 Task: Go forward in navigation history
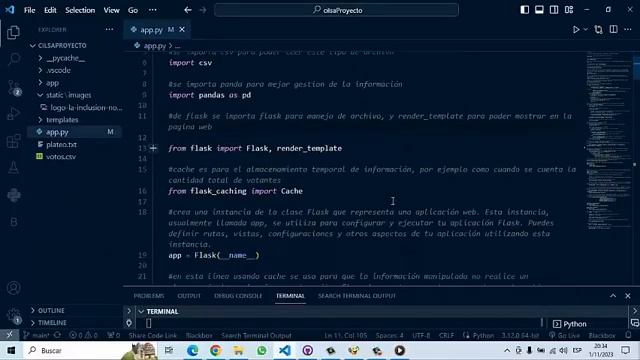[x=203, y=10]
